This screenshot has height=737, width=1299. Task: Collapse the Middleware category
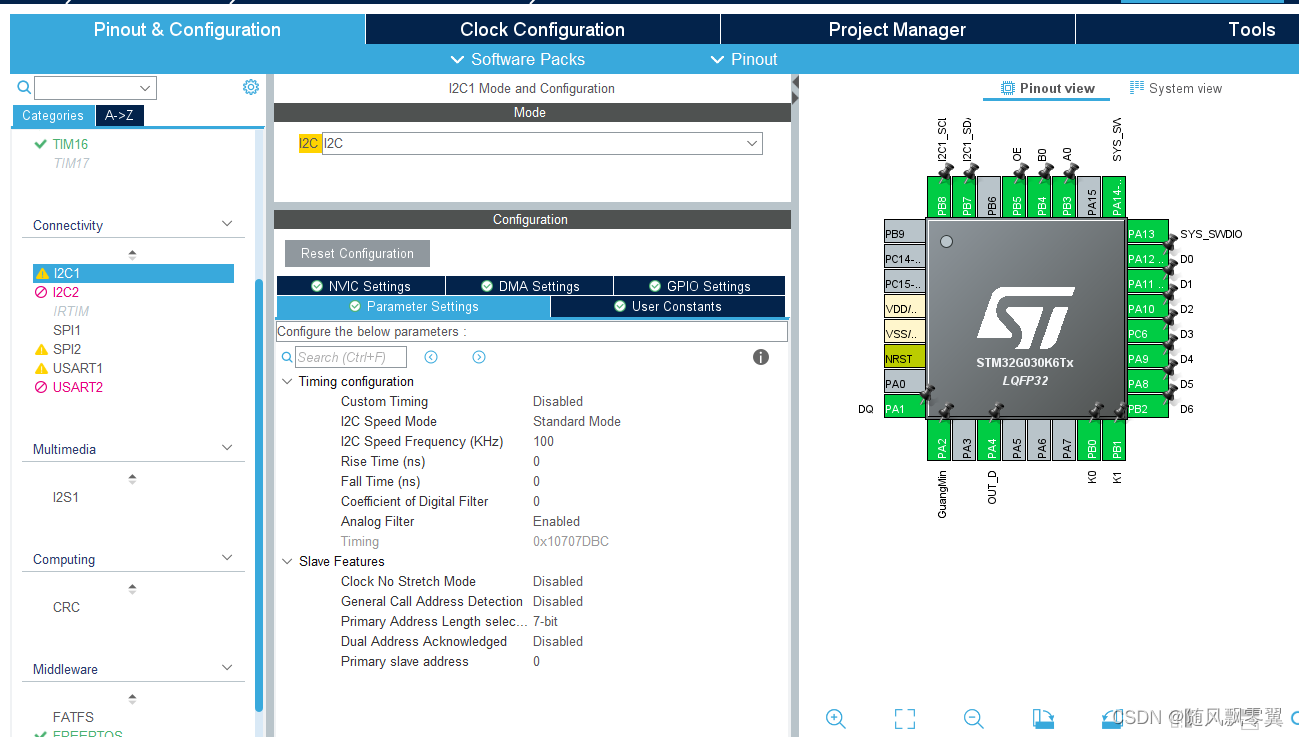coord(227,668)
